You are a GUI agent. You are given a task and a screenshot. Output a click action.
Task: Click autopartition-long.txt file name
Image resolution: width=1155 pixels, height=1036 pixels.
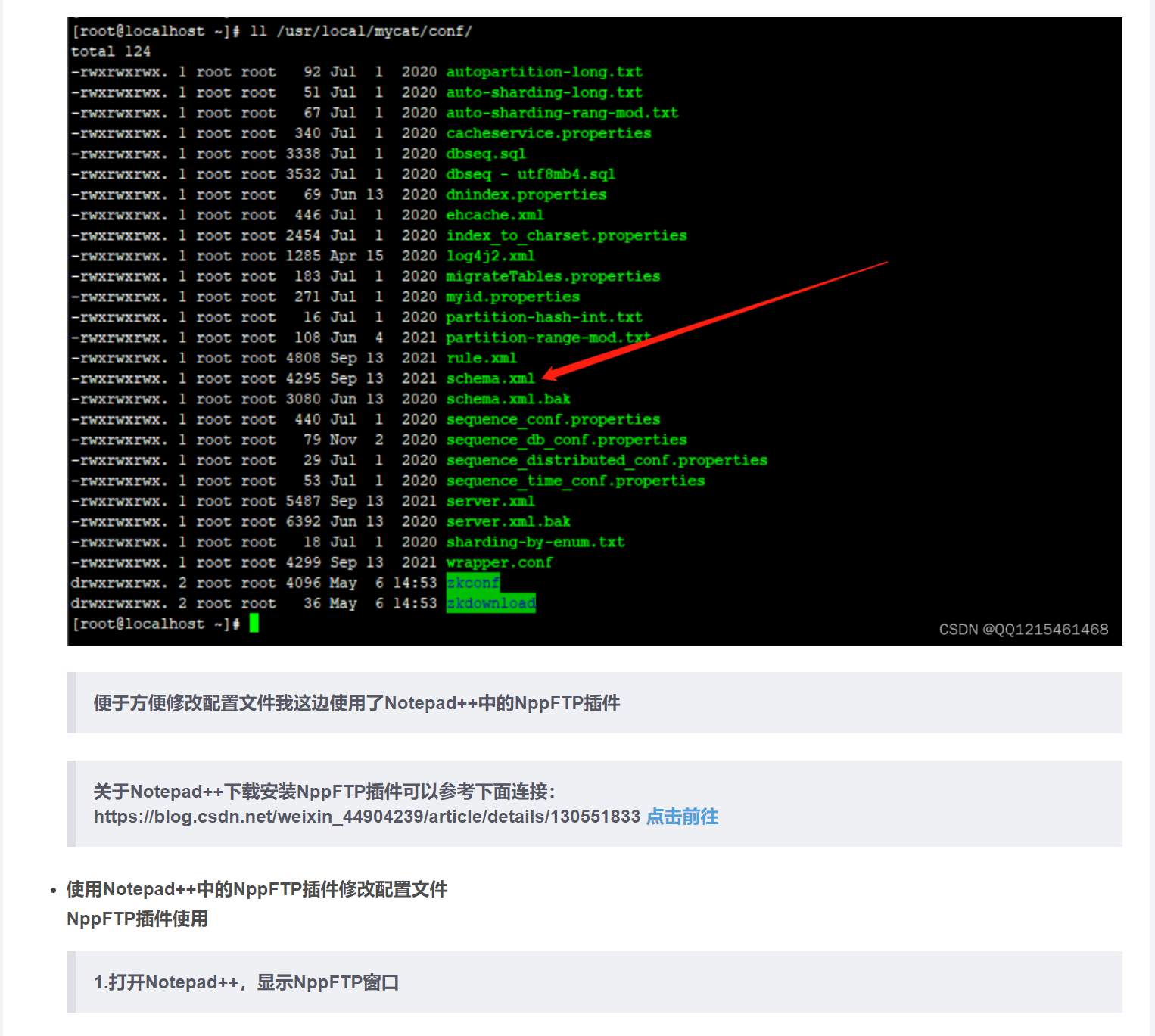[544, 72]
